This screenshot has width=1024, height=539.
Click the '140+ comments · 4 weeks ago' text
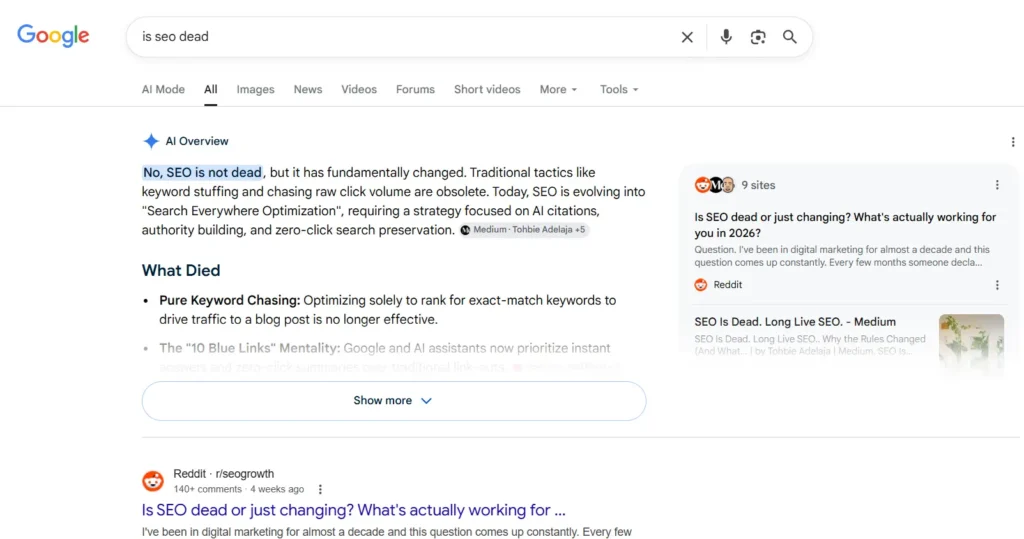[x=238, y=489]
